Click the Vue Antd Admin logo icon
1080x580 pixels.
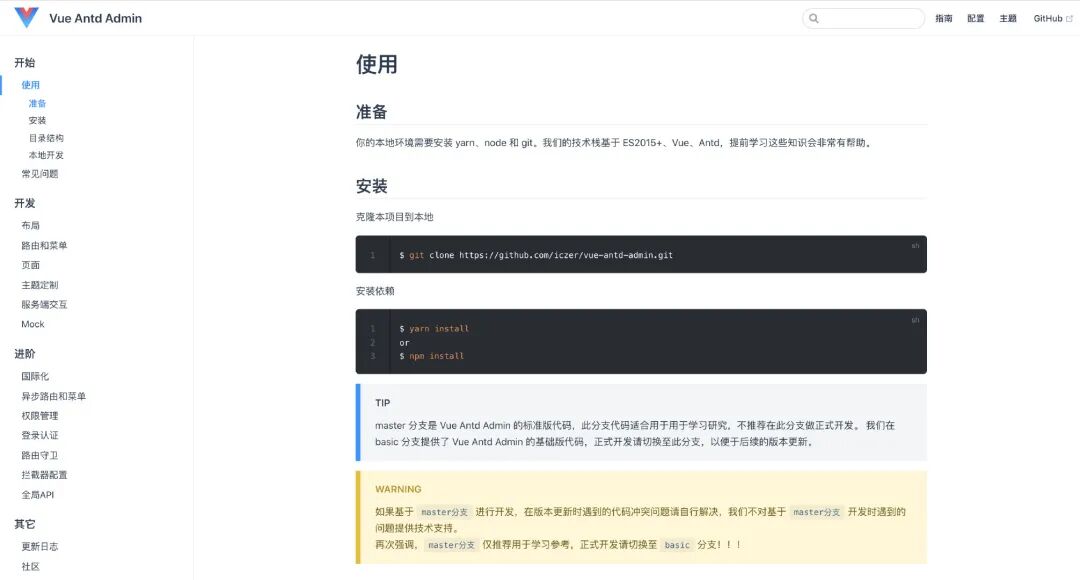(26, 17)
